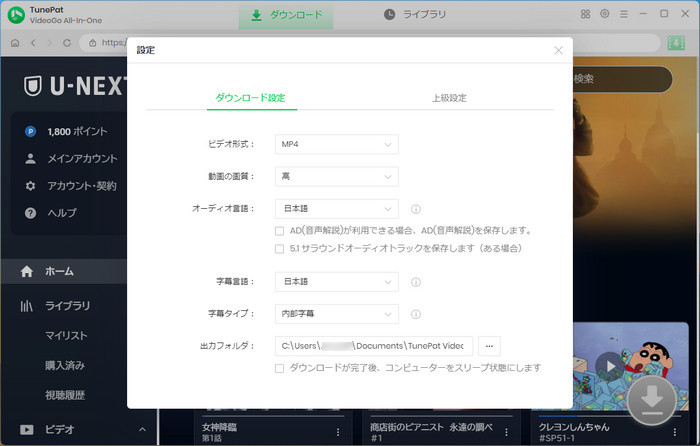Image resolution: width=700 pixels, height=446 pixels.
Task: Open the hamburger menu icon
Action: pyautogui.click(x=624, y=14)
